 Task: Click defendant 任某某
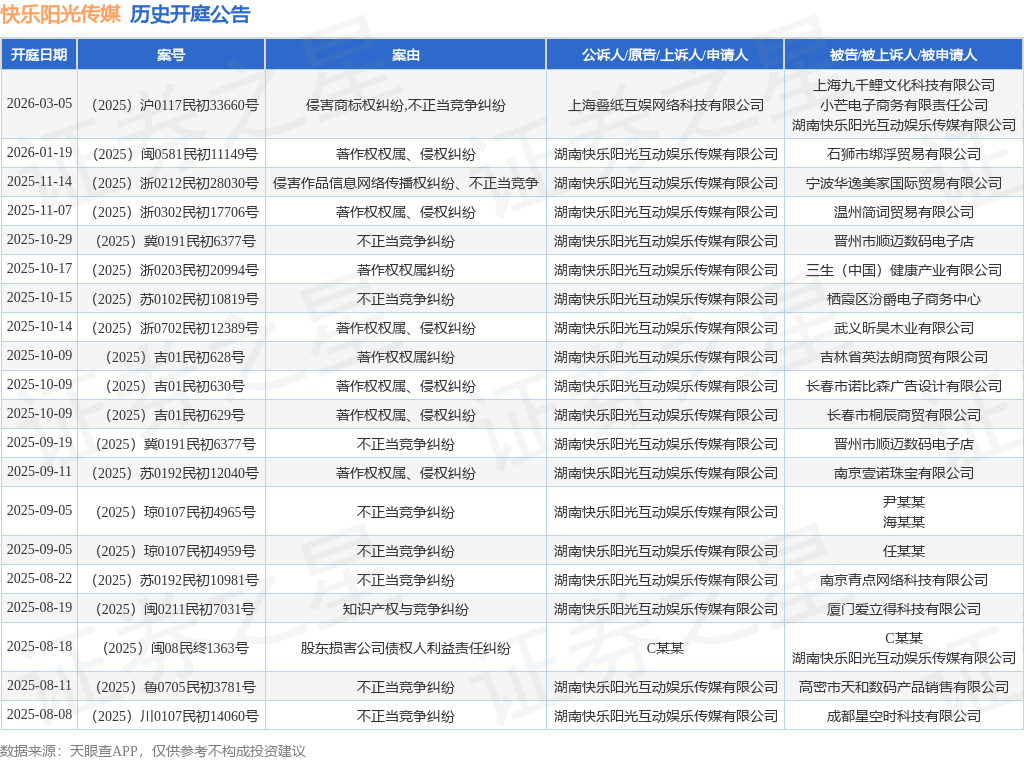tap(904, 552)
